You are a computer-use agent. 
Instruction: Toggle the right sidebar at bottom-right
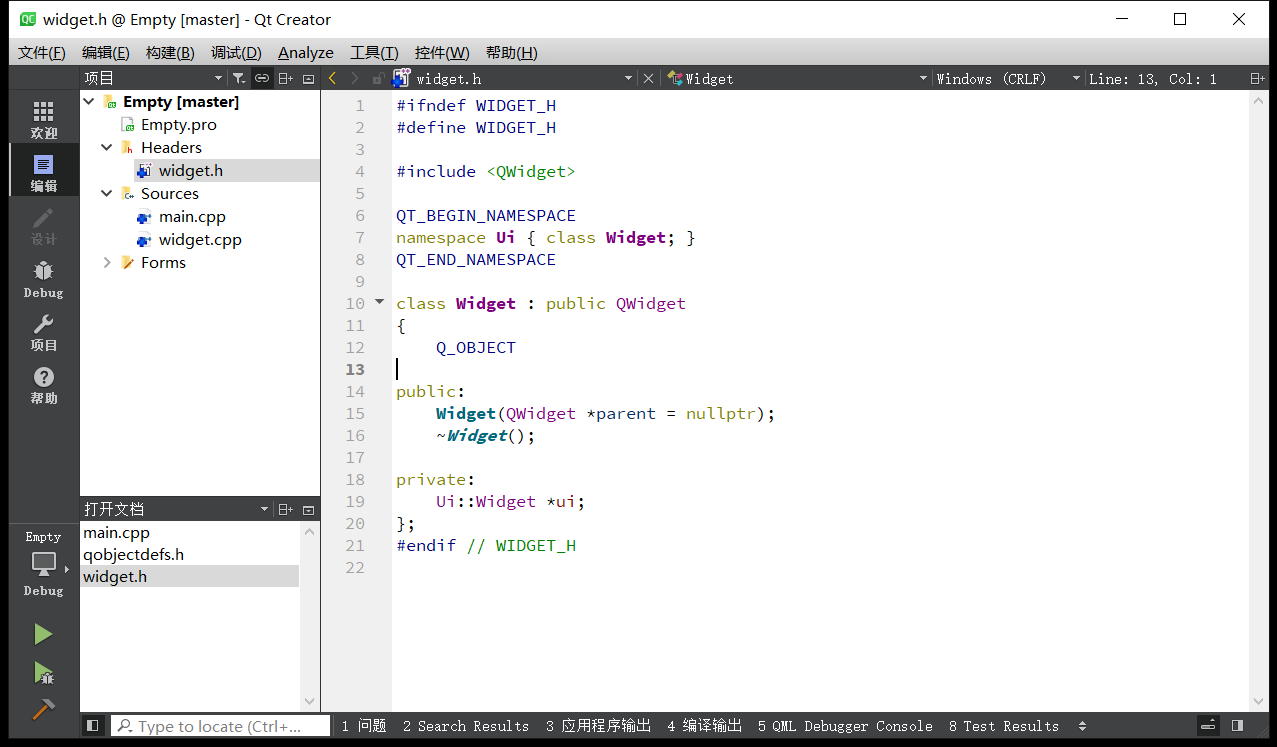[x=1237, y=726]
